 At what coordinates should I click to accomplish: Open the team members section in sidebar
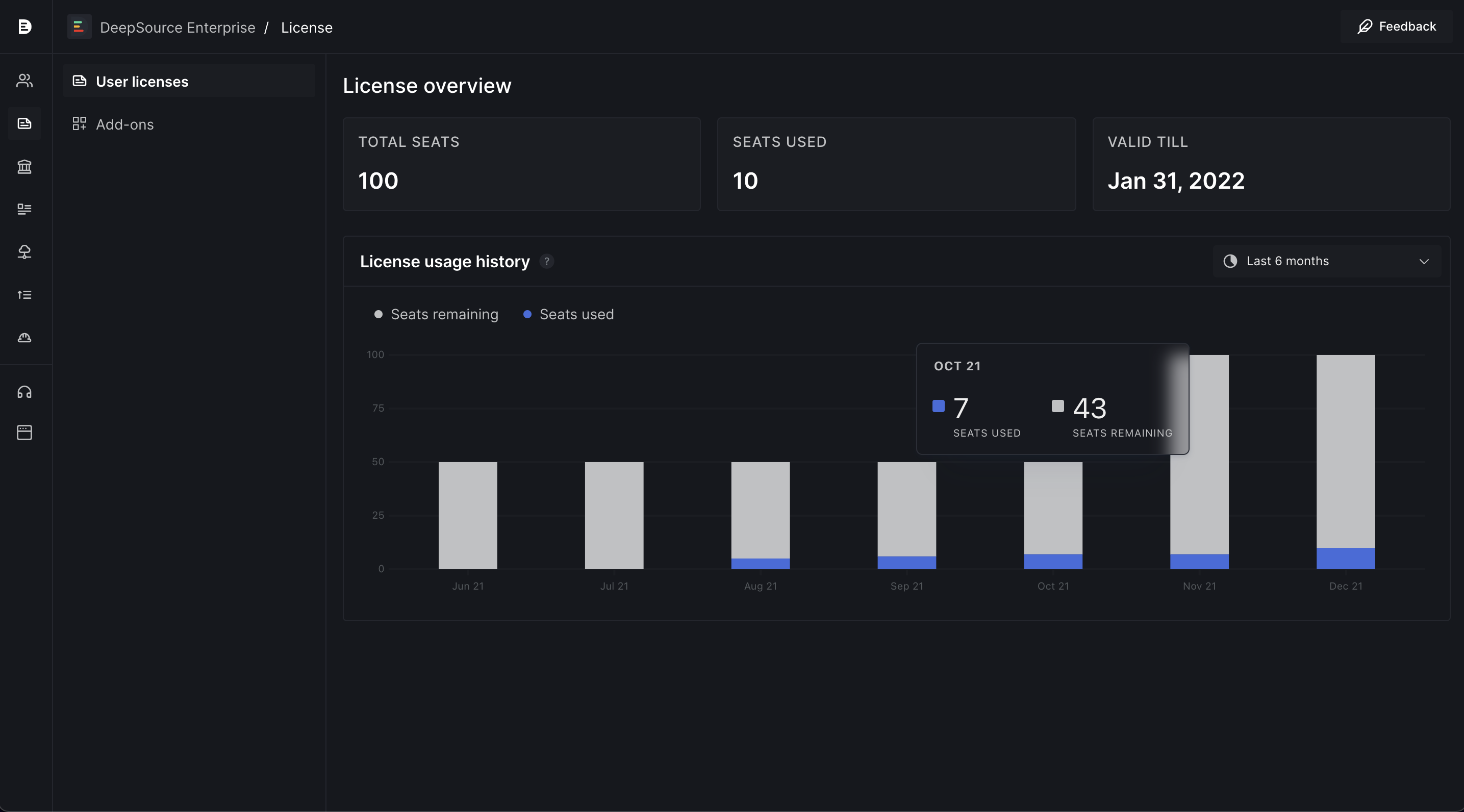pos(24,81)
